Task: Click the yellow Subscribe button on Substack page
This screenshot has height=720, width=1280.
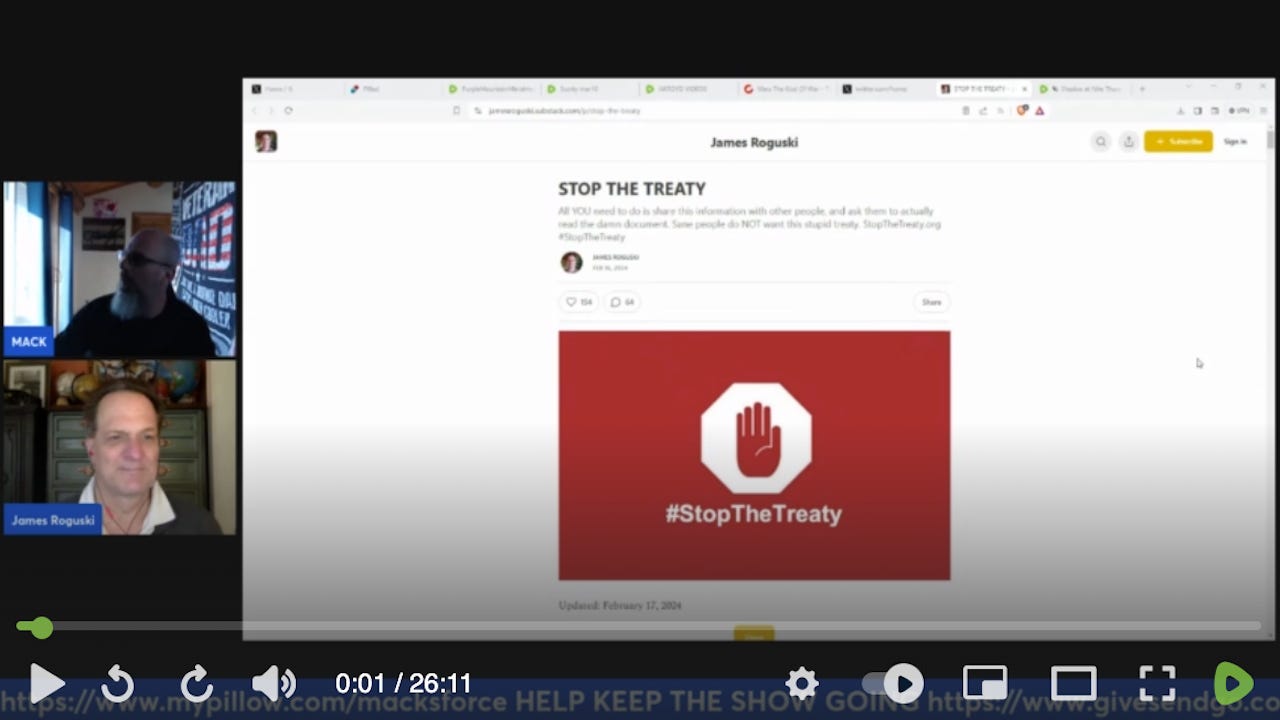Action: (1178, 142)
